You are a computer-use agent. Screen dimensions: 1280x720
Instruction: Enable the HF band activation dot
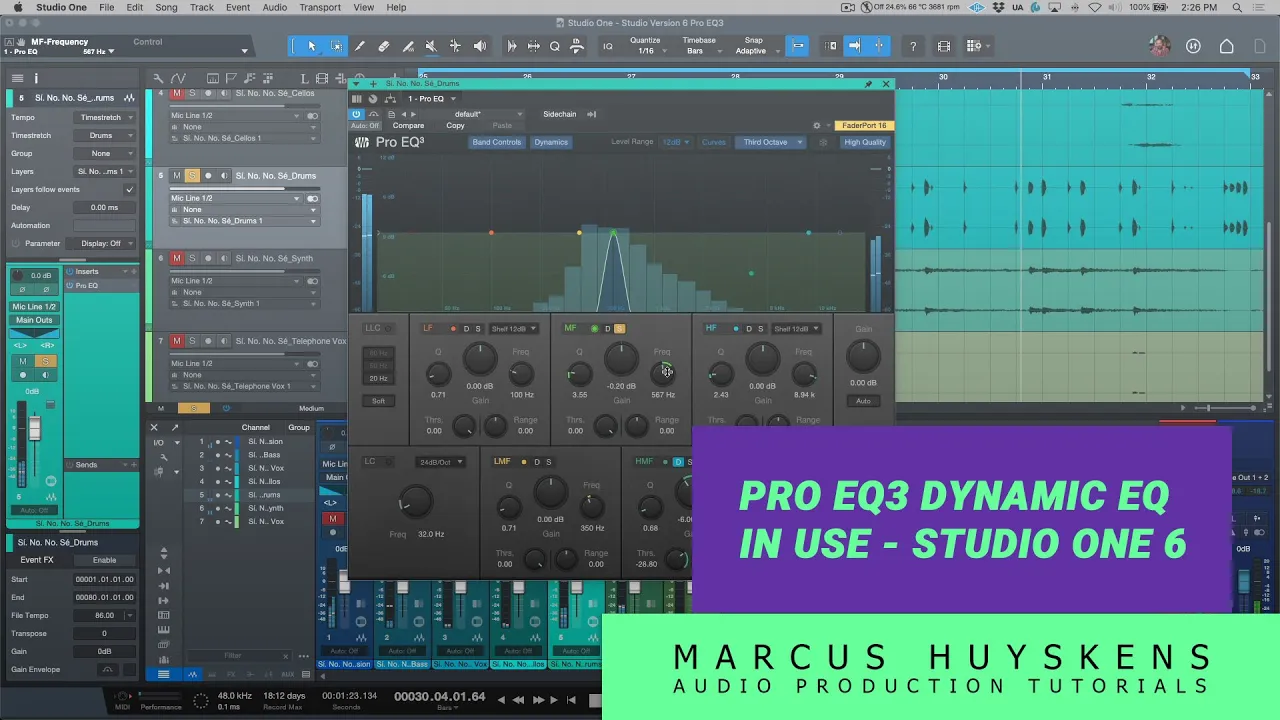click(736, 329)
